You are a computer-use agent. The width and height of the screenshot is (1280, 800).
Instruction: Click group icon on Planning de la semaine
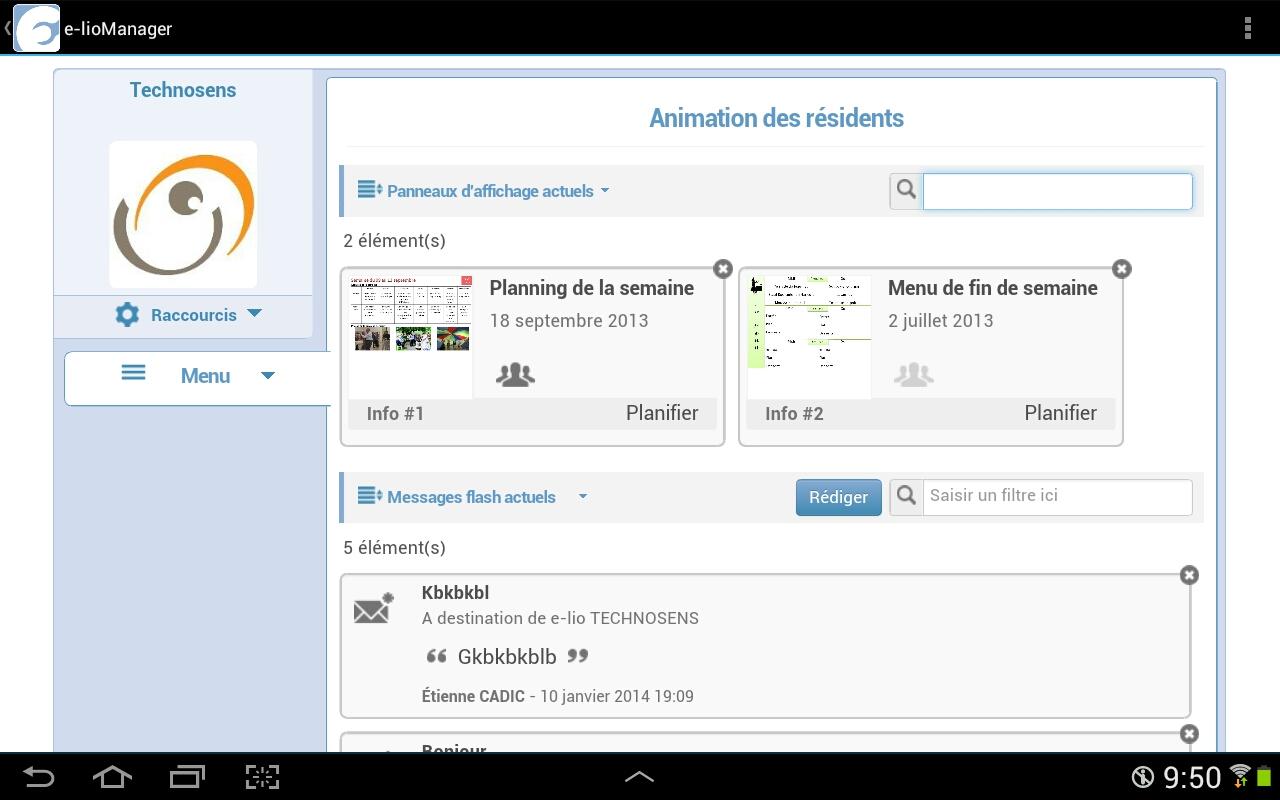click(x=515, y=374)
